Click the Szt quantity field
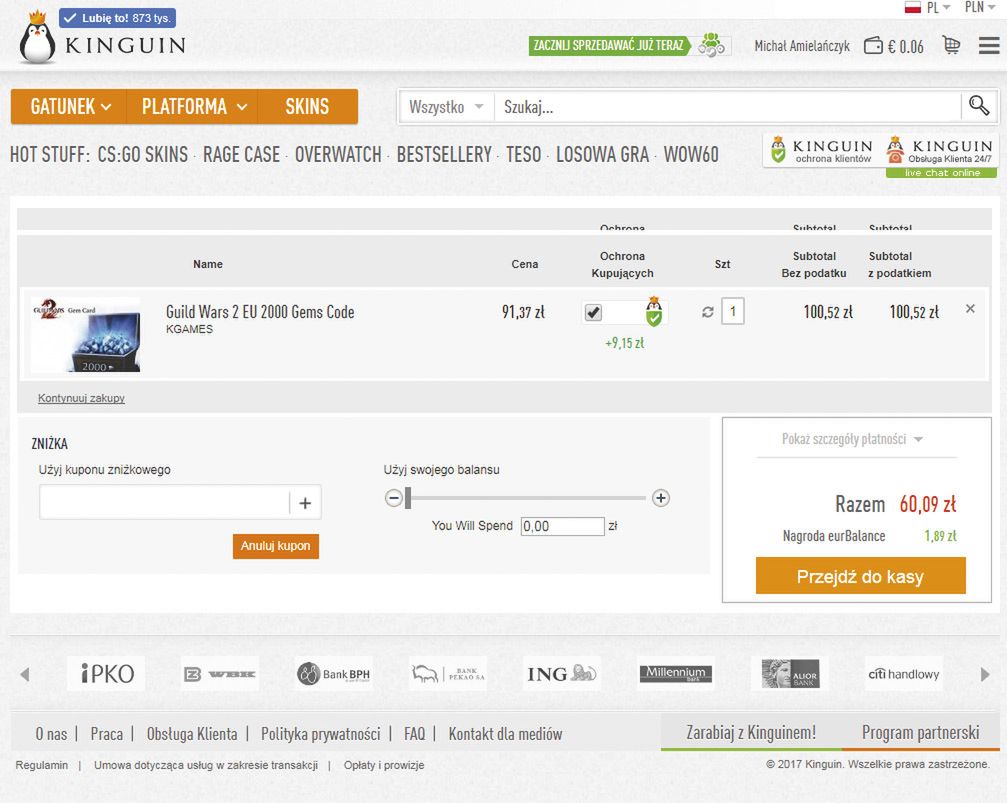 pos(733,312)
